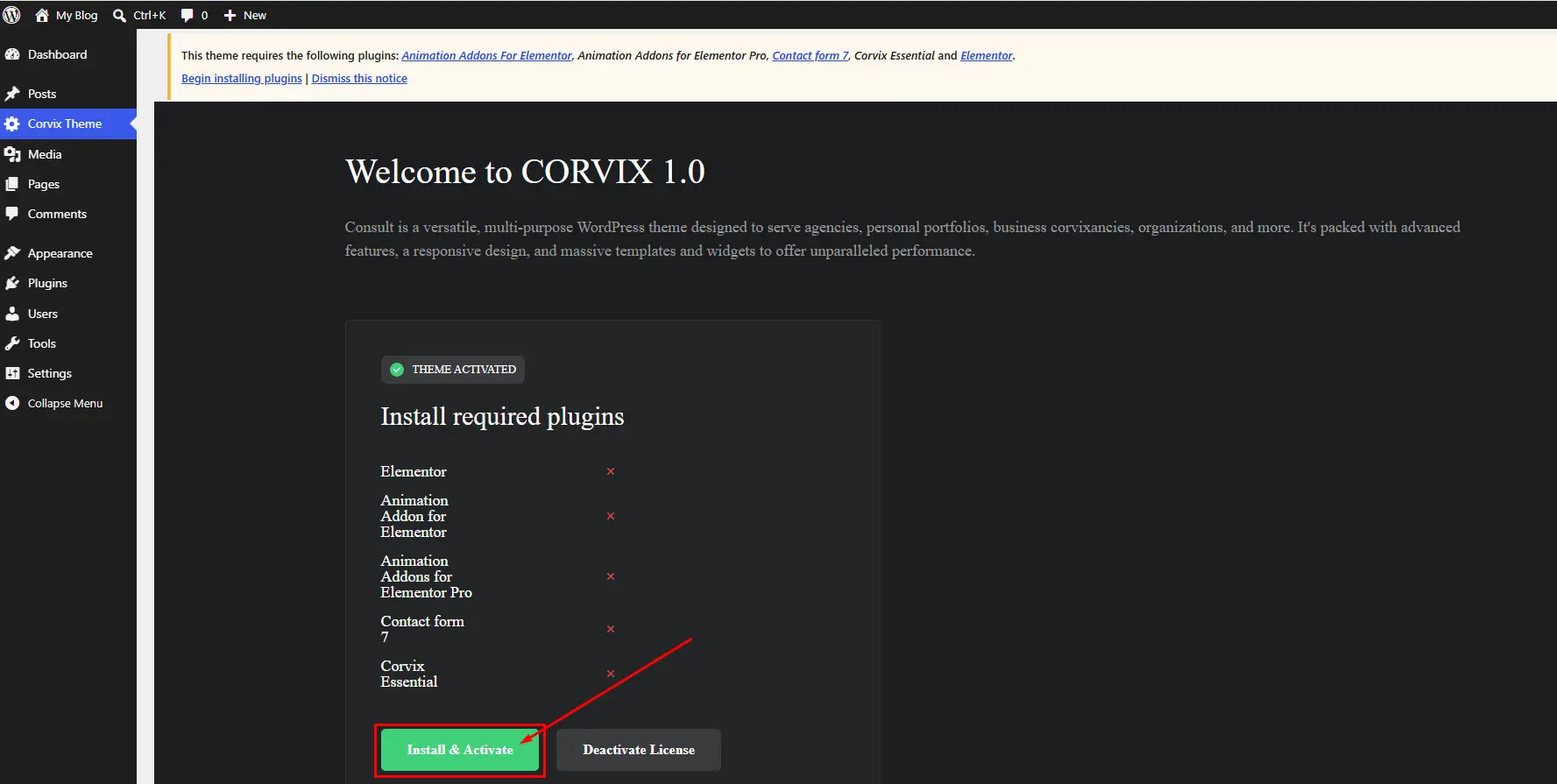The image size is (1557, 784).
Task: Click the Deactivate License button
Action: [639, 750]
